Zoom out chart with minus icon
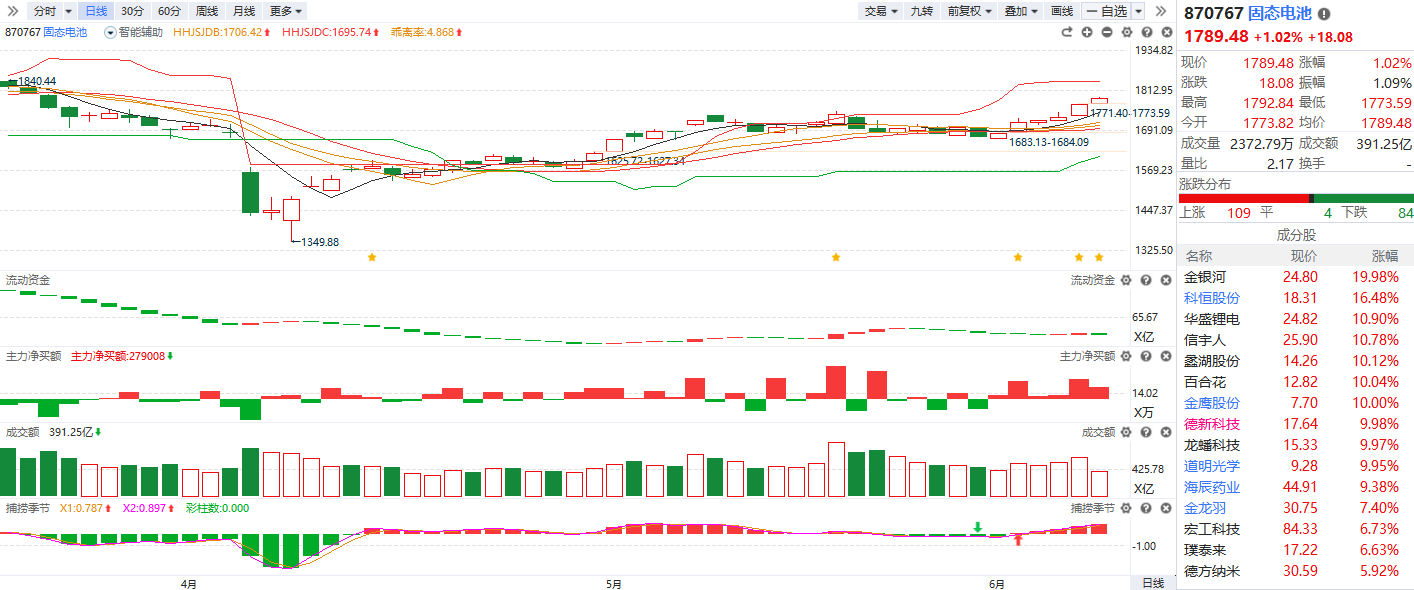Image resolution: width=1414 pixels, height=590 pixels. tap(1107, 32)
